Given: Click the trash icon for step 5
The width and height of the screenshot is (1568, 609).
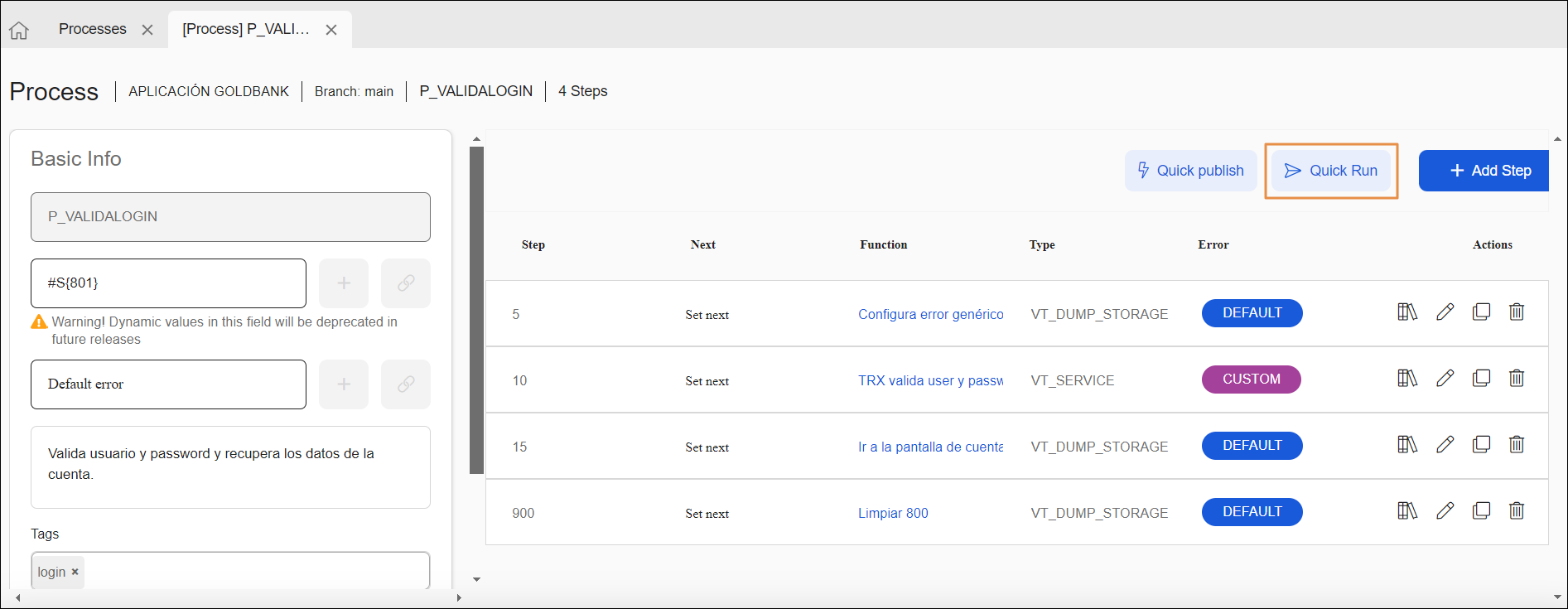Looking at the screenshot, I should point(1516,312).
